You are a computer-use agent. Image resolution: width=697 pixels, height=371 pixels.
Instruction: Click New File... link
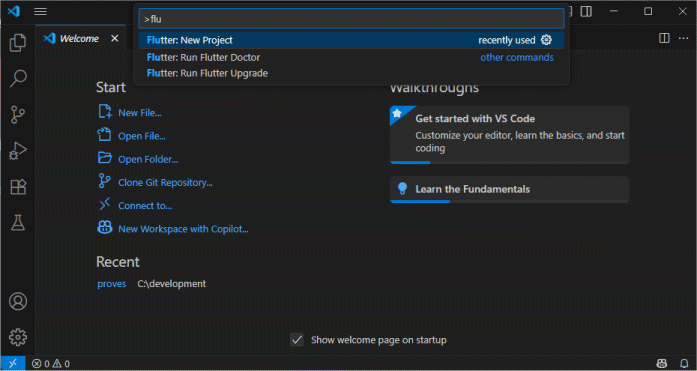[140, 113]
